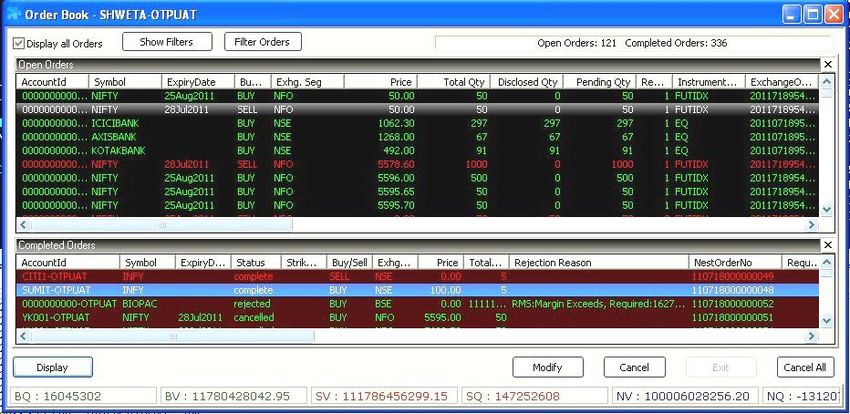The height and width of the screenshot is (414, 850).
Task: Select the KOTAKBANK order row
Action: tap(417, 151)
